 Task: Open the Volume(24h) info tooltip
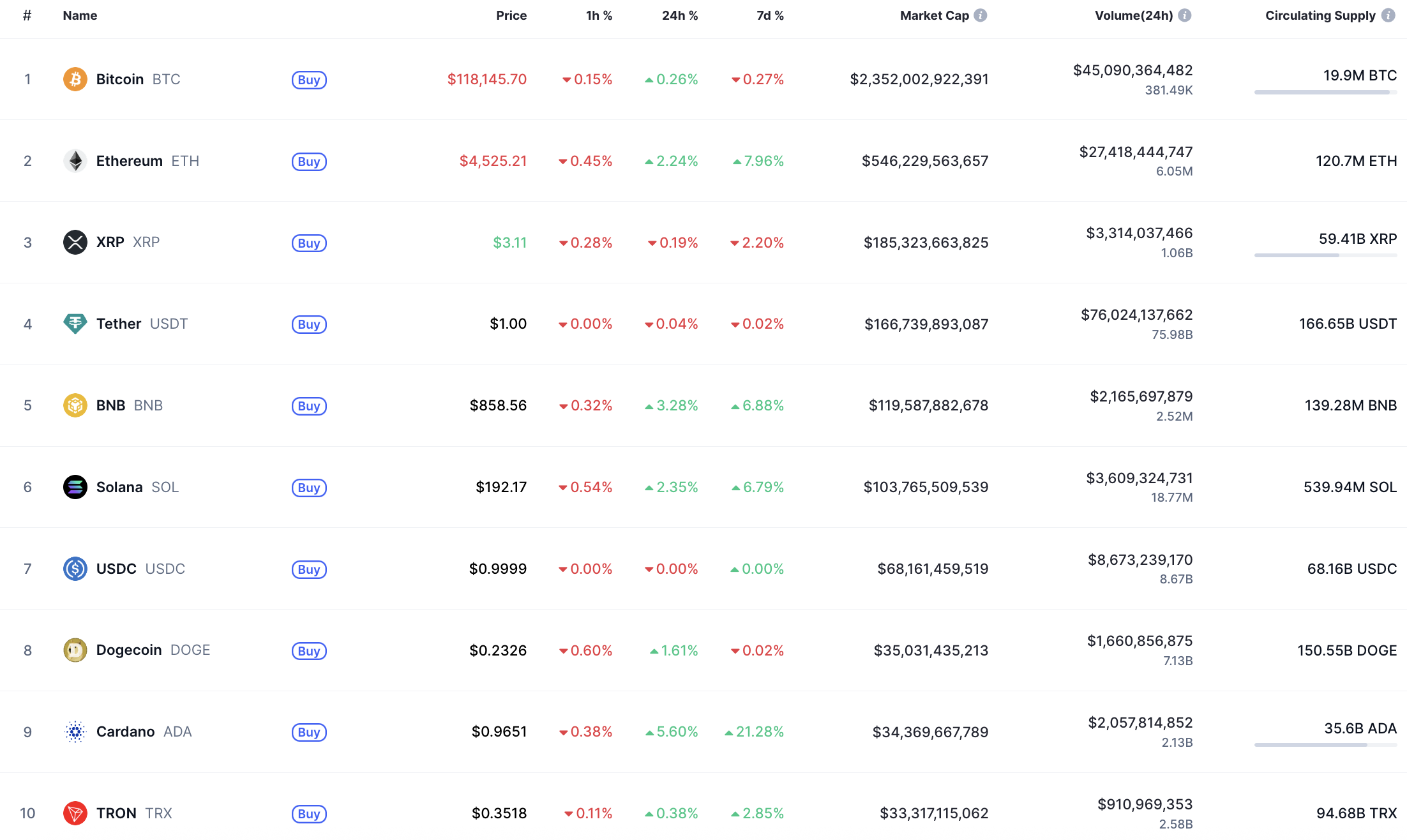pos(1185,15)
